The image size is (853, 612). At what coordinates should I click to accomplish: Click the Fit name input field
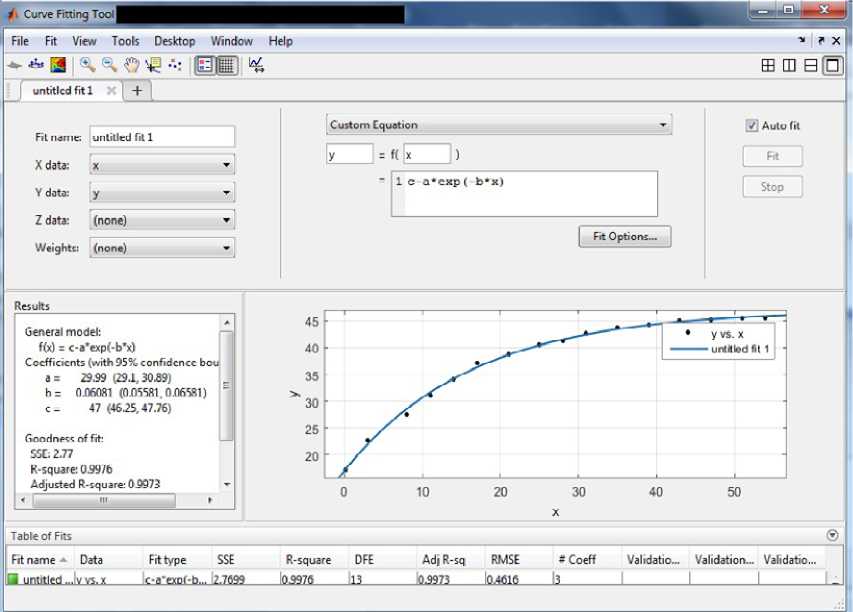[162, 137]
